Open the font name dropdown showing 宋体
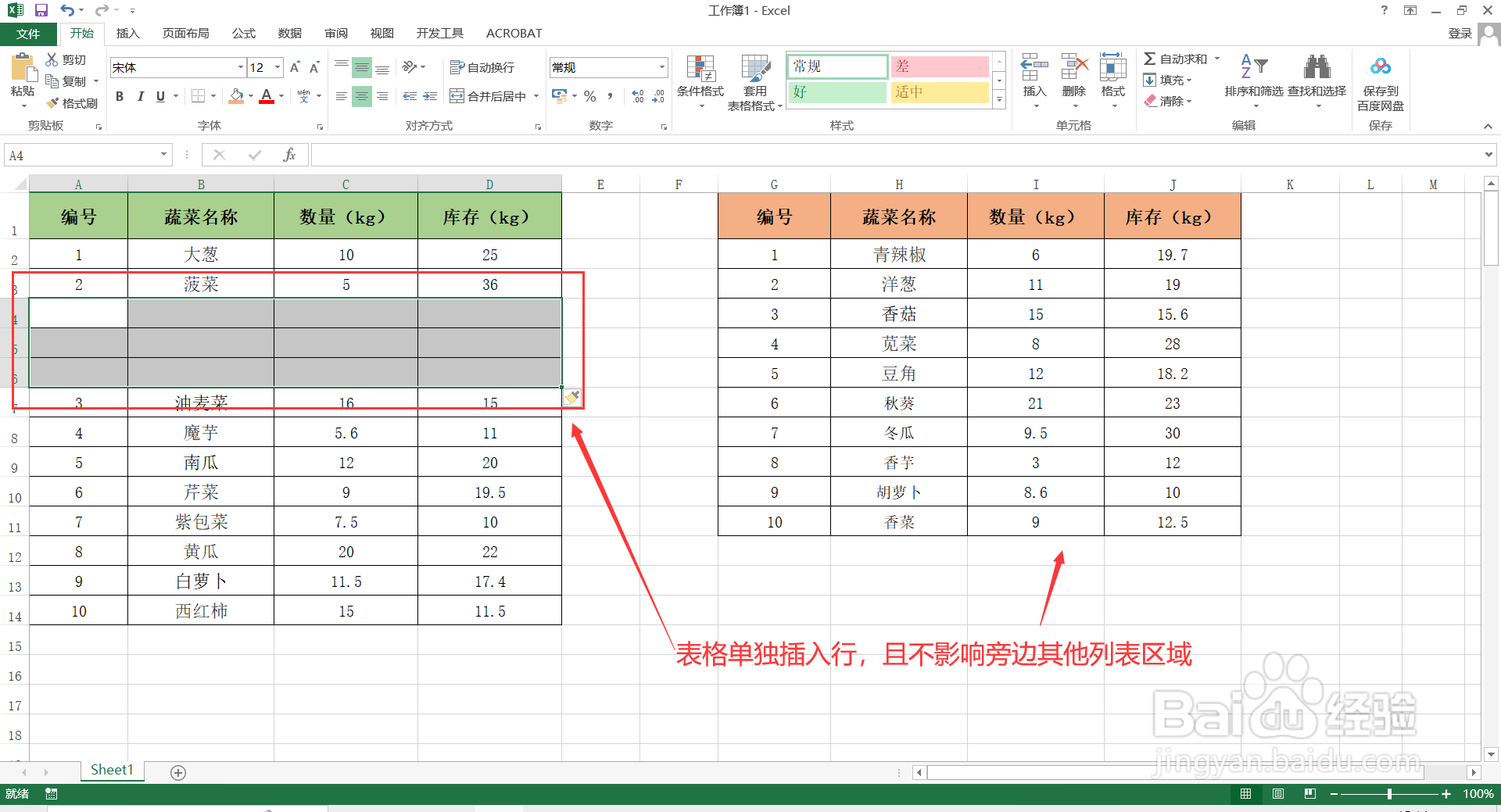Image resolution: width=1501 pixels, height=812 pixels. pyautogui.click(x=239, y=67)
